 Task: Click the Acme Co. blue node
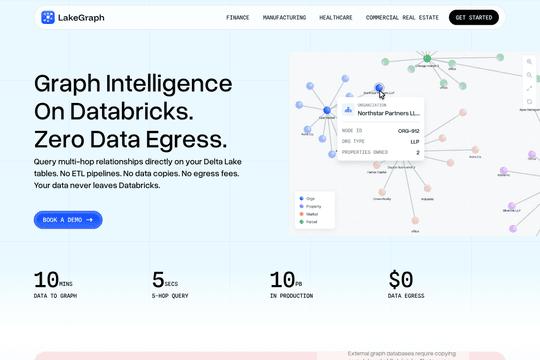[x=307, y=130]
